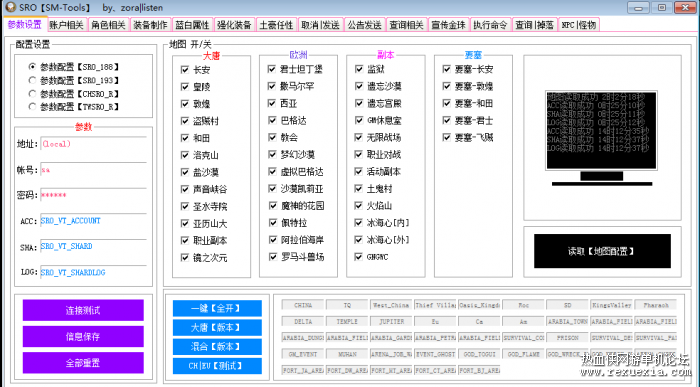This screenshot has width=700, height=387.
Task: Disable the 撒马尔罕 map checkbox
Action: [x=272, y=86]
